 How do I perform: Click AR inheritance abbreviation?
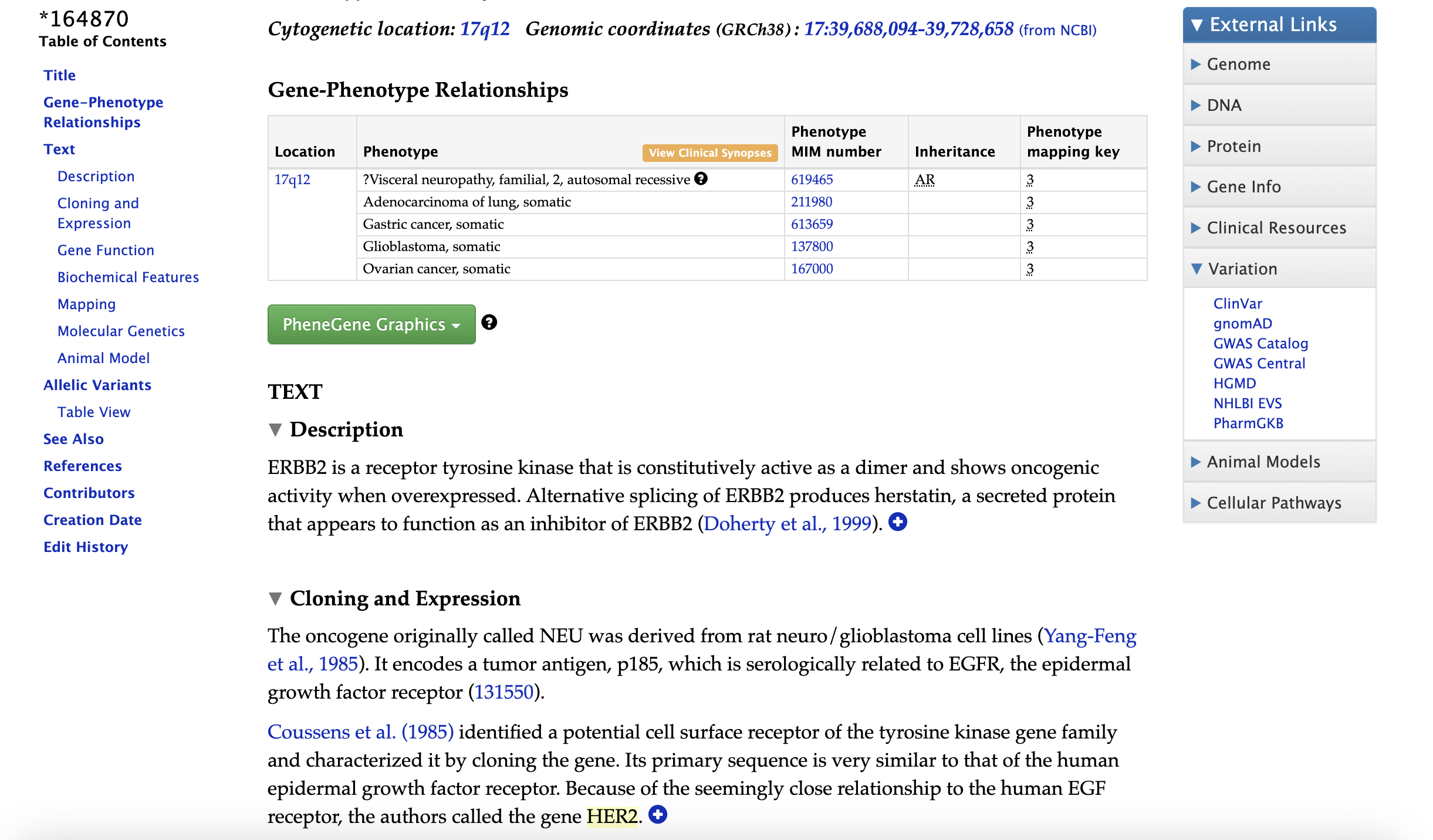[924, 179]
